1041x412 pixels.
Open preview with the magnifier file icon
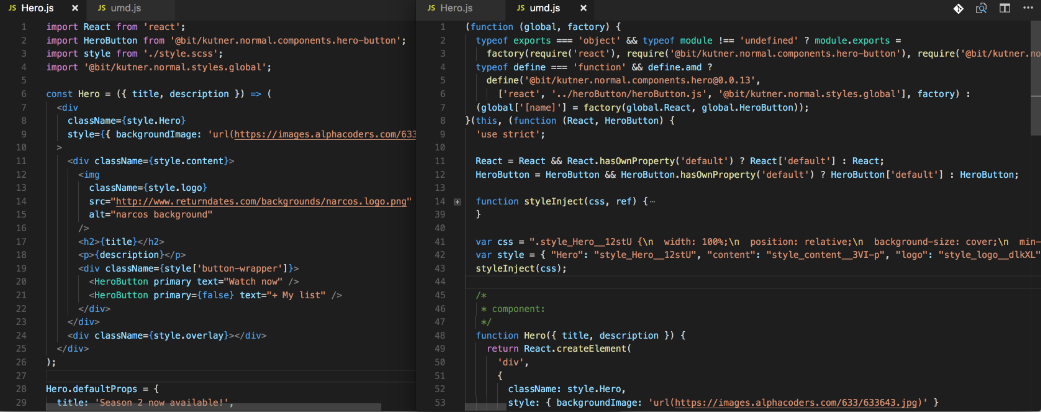pos(981,8)
